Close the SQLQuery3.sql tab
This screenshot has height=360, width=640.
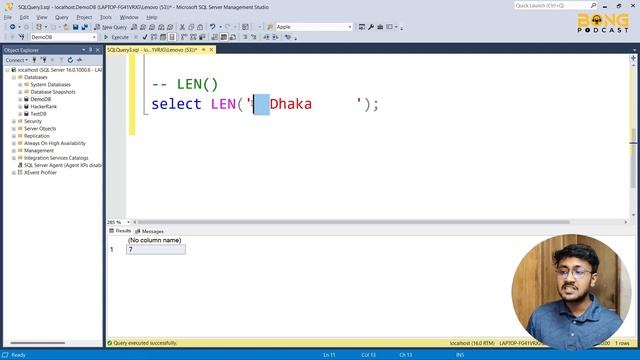[x=211, y=50]
